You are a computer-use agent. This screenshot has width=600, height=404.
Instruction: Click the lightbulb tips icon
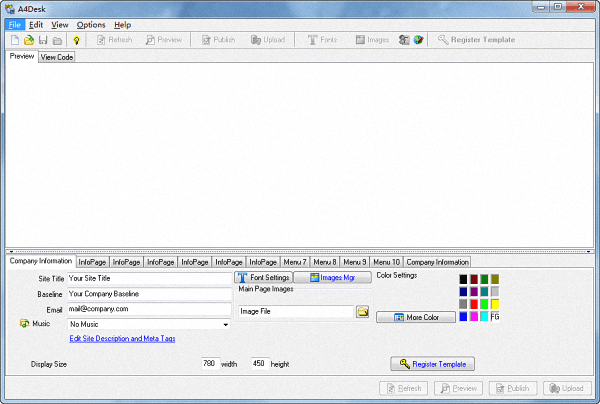click(76, 40)
